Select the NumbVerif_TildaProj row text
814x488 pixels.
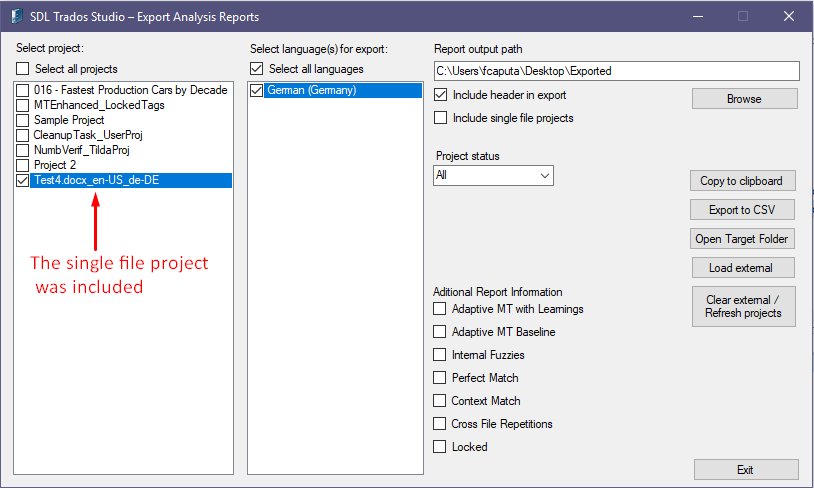pyautogui.click(x=82, y=151)
